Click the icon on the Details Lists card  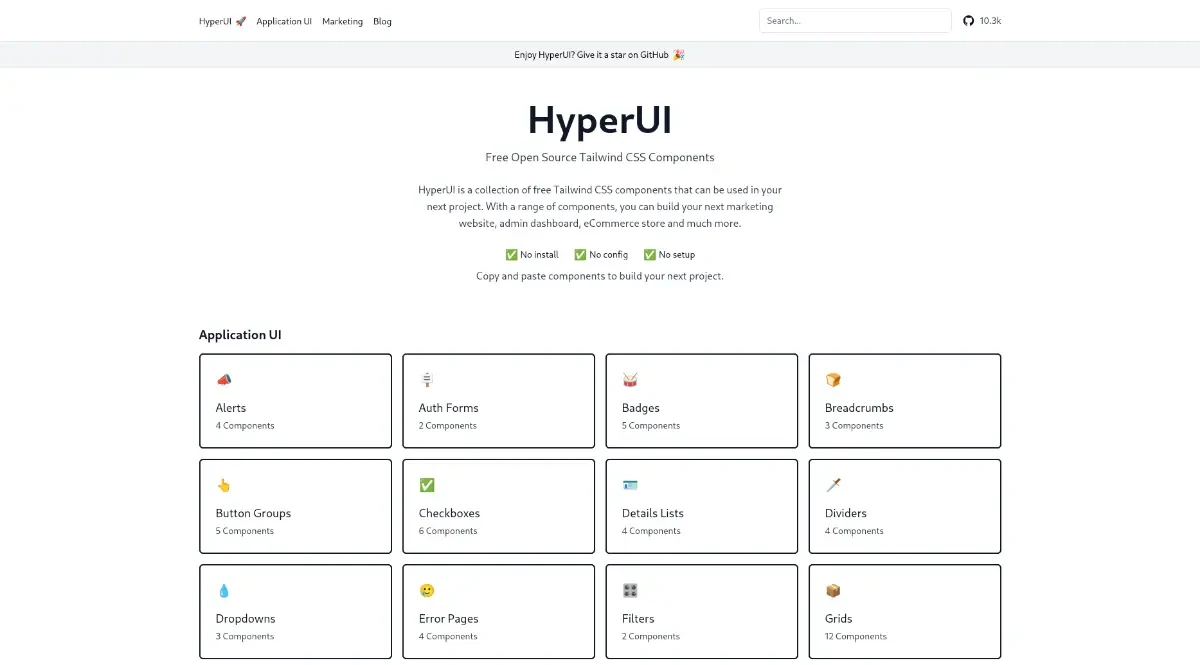[630, 485]
